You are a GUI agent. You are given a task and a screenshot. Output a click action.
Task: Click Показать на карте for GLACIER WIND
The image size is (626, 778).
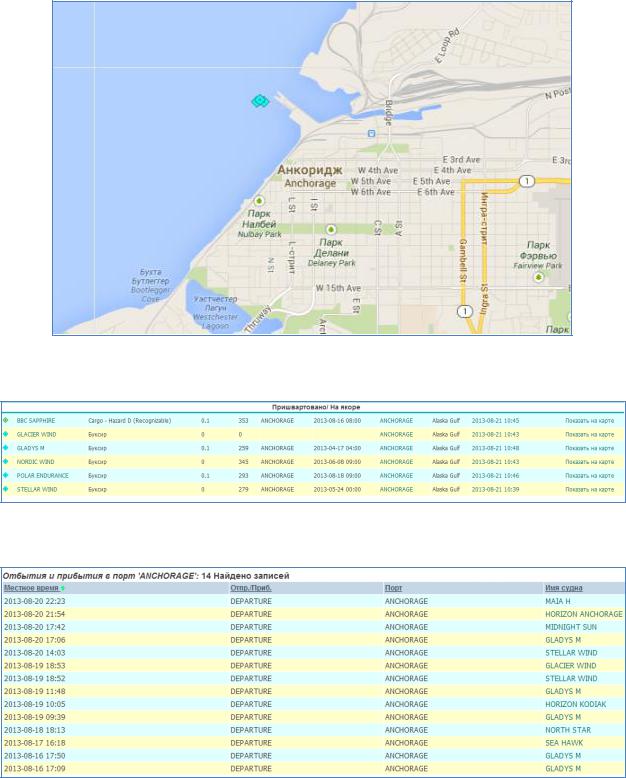tap(589, 435)
